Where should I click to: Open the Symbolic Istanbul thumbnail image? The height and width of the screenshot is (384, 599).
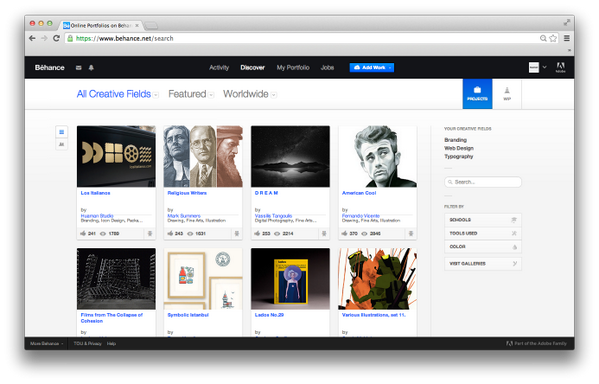click(x=203, y=279)
